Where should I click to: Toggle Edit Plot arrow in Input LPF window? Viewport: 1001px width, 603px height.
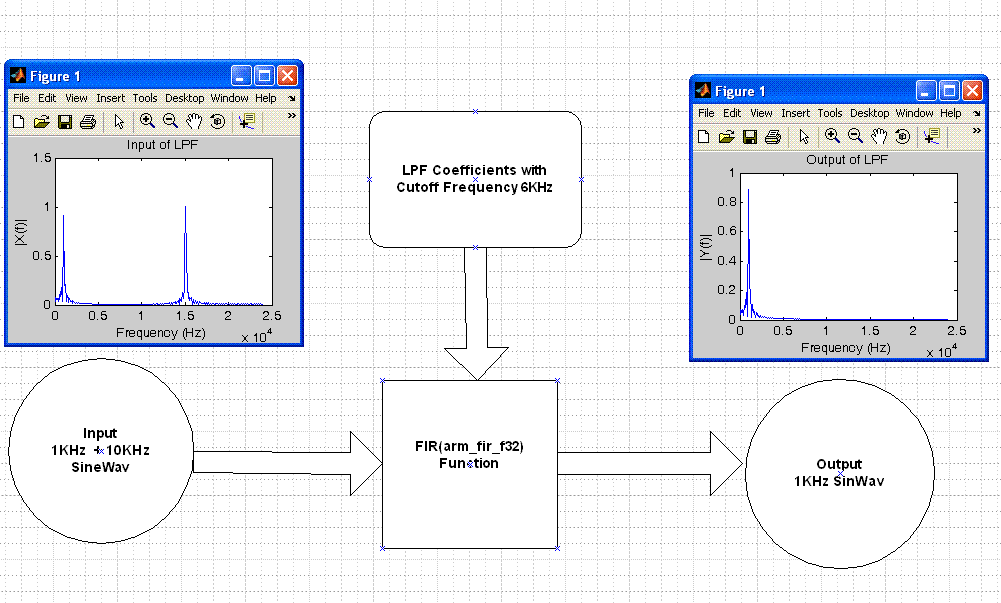(x=119, y=122)
